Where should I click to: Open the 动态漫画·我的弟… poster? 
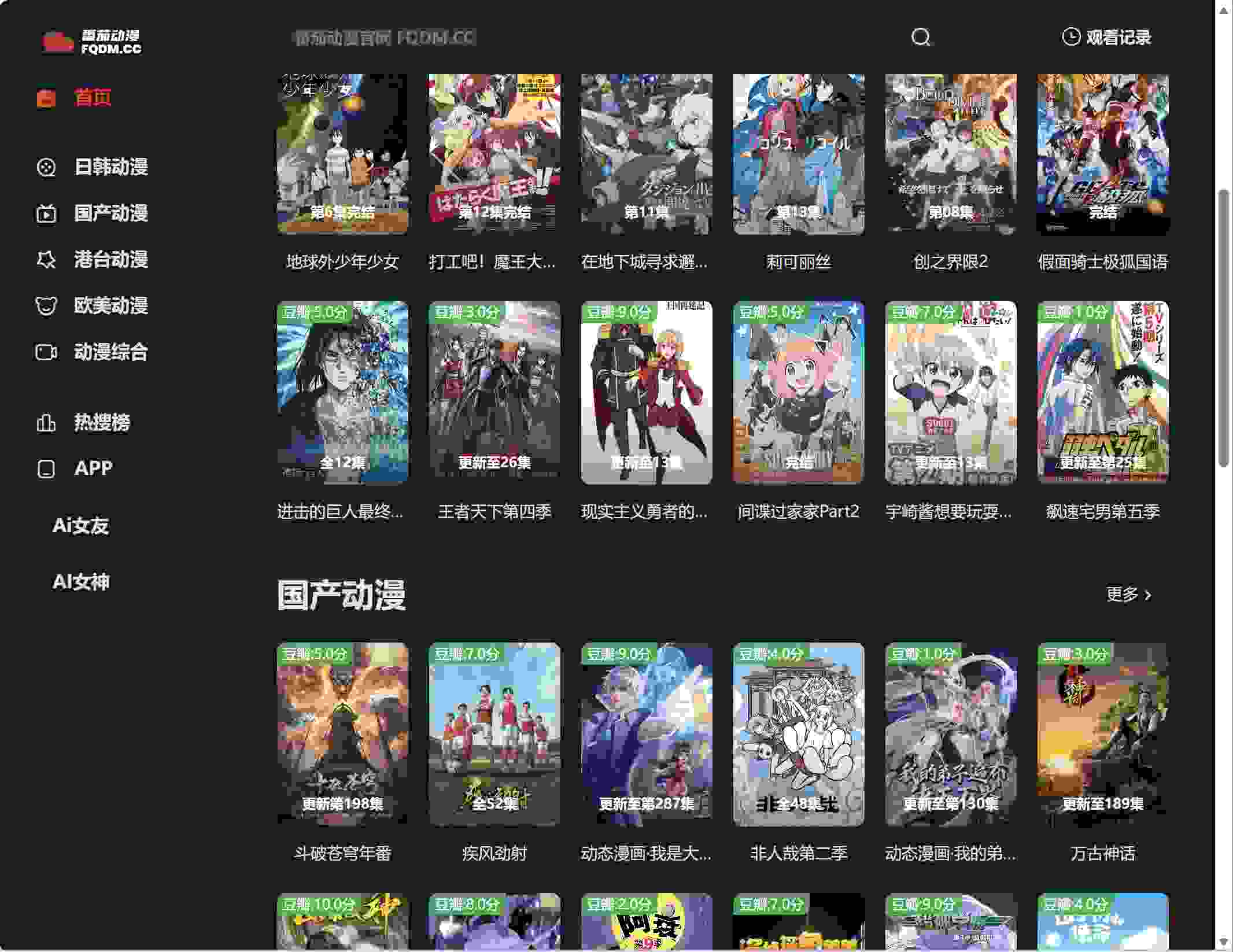click(x=951, y=735)
